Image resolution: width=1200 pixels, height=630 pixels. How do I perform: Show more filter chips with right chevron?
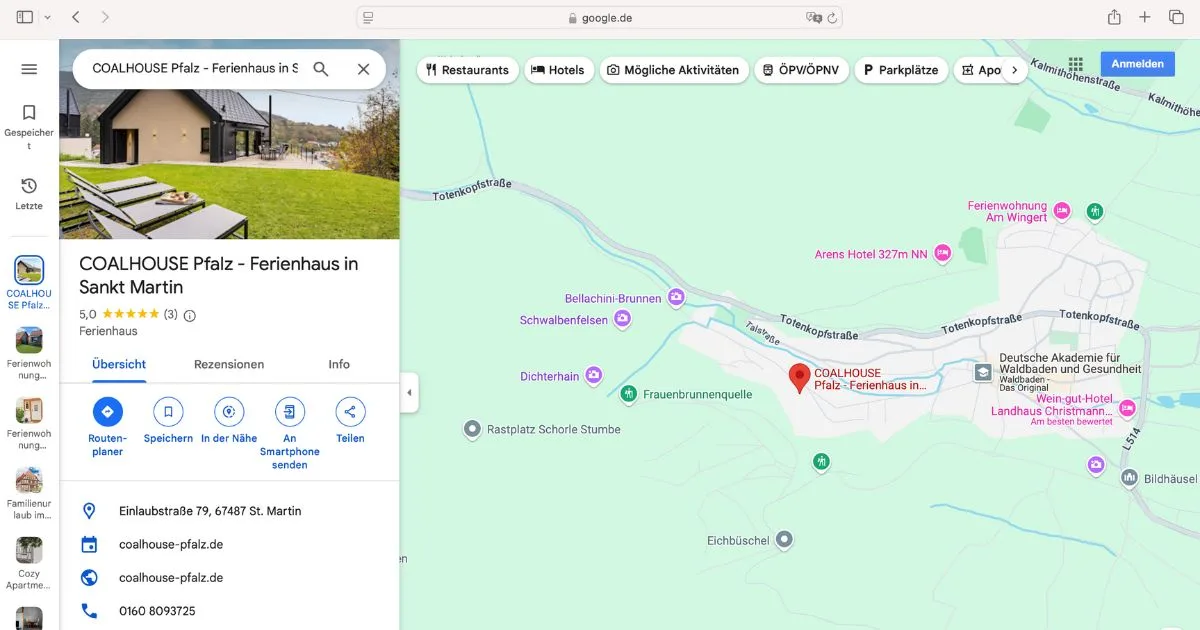pos(1014,70)
